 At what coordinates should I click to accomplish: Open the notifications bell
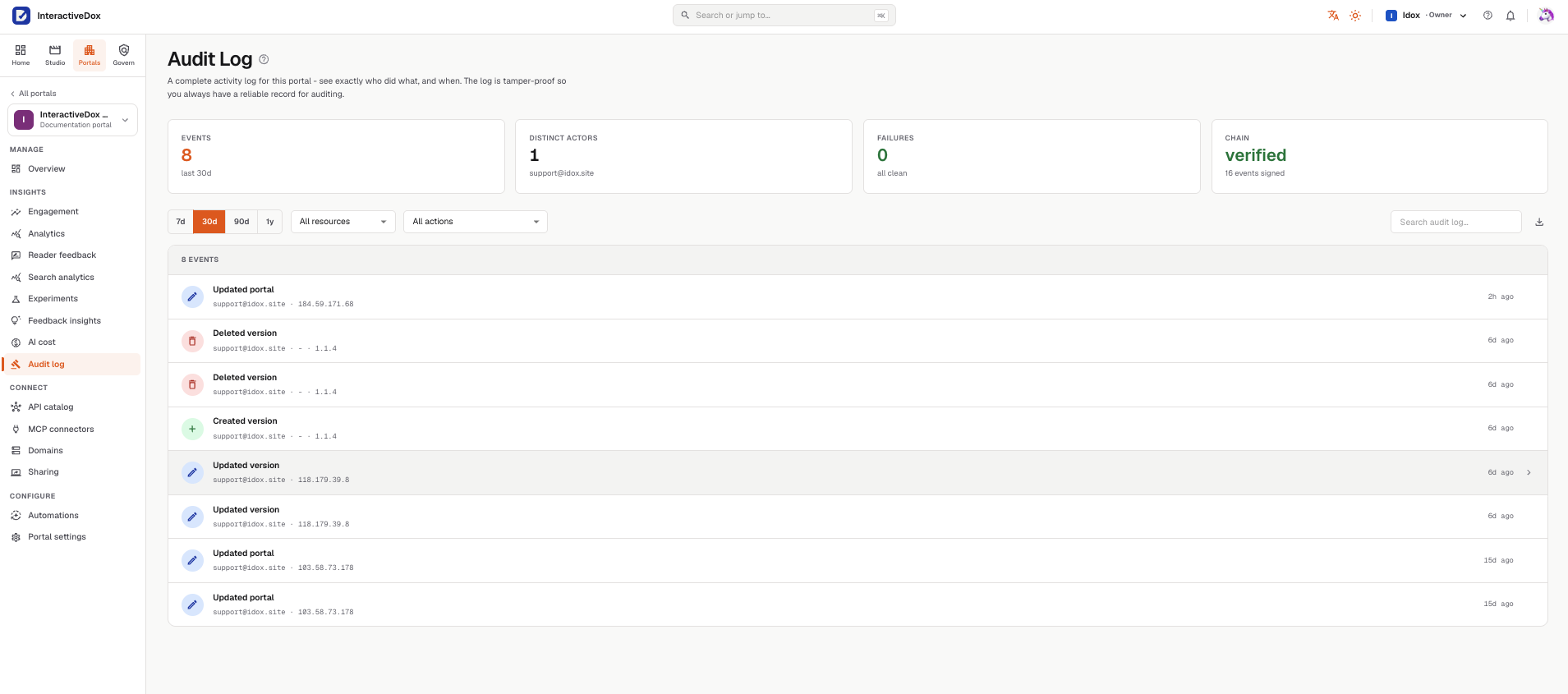click(1510, 16)
